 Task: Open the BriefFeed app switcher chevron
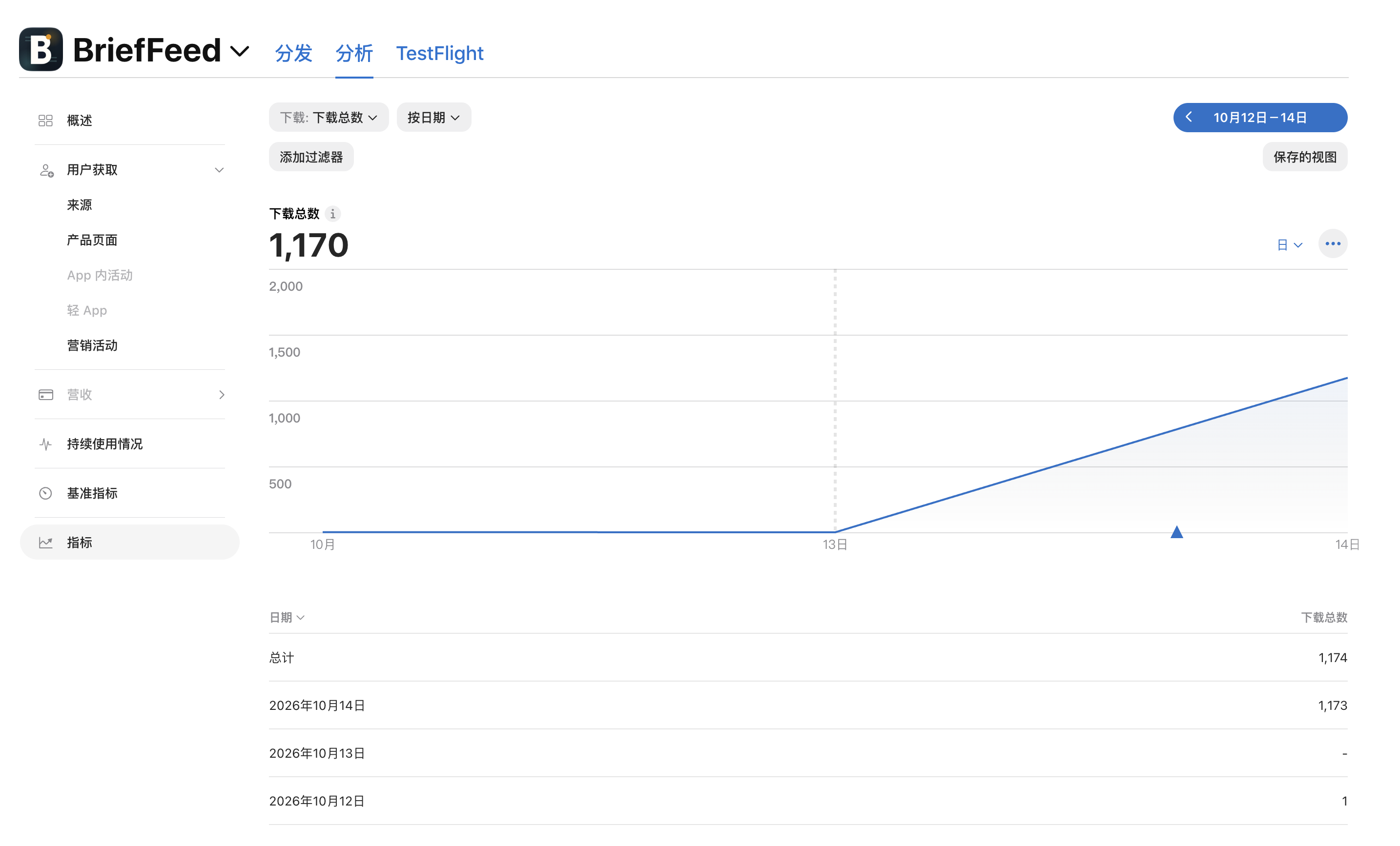[240, 52]
